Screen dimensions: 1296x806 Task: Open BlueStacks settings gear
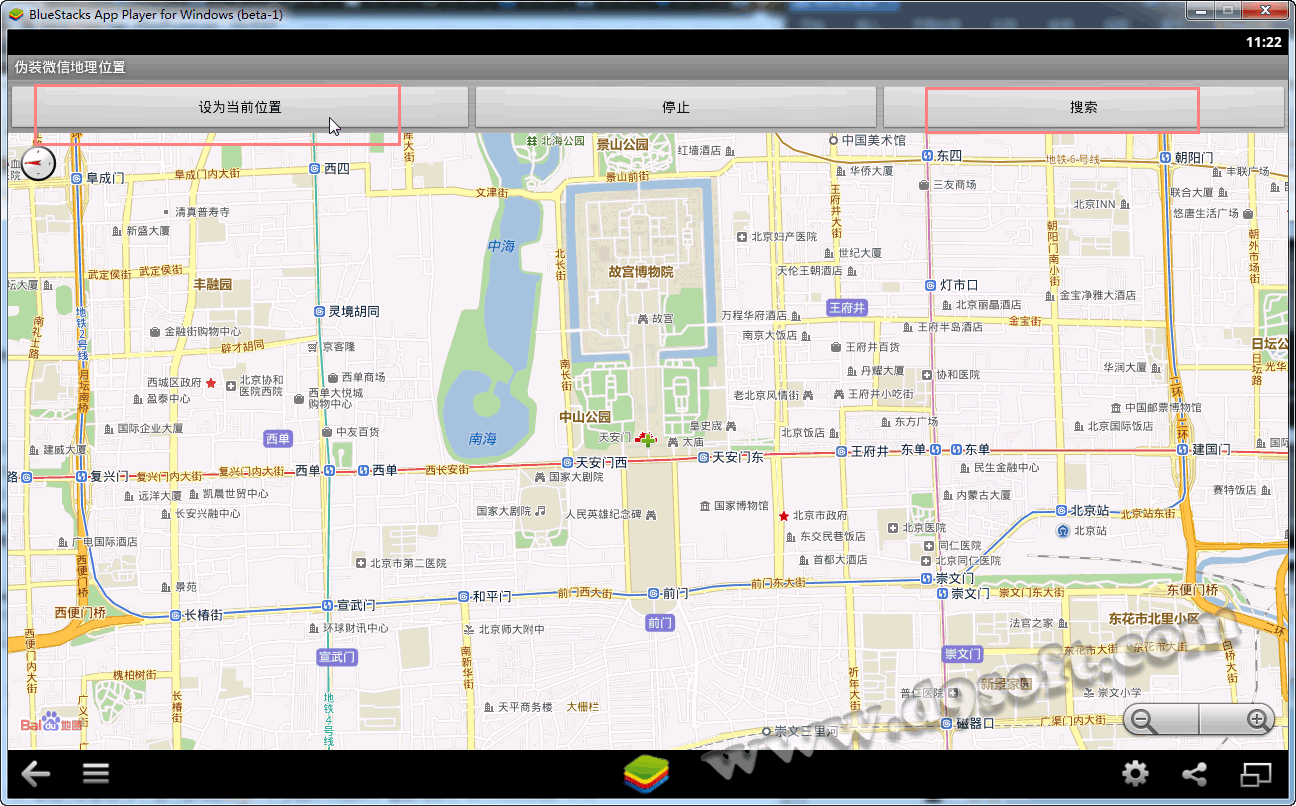pos(1135,773)
